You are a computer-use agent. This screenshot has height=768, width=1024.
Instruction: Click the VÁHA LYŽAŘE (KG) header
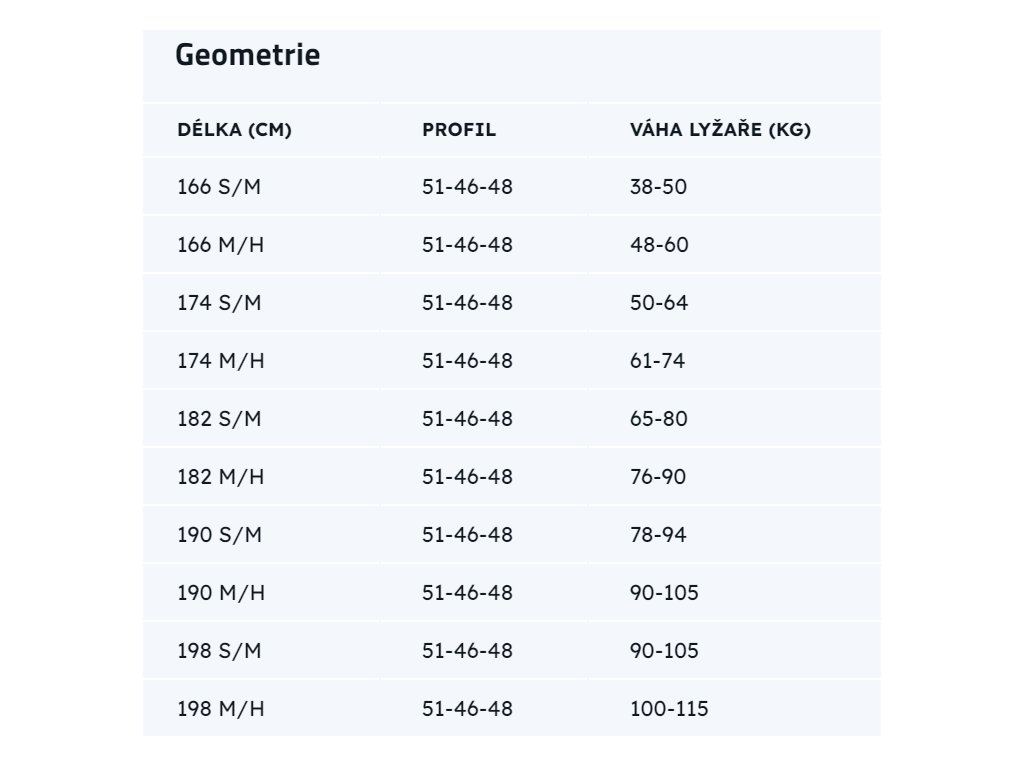pyautogui.click(x=720, y=130)
